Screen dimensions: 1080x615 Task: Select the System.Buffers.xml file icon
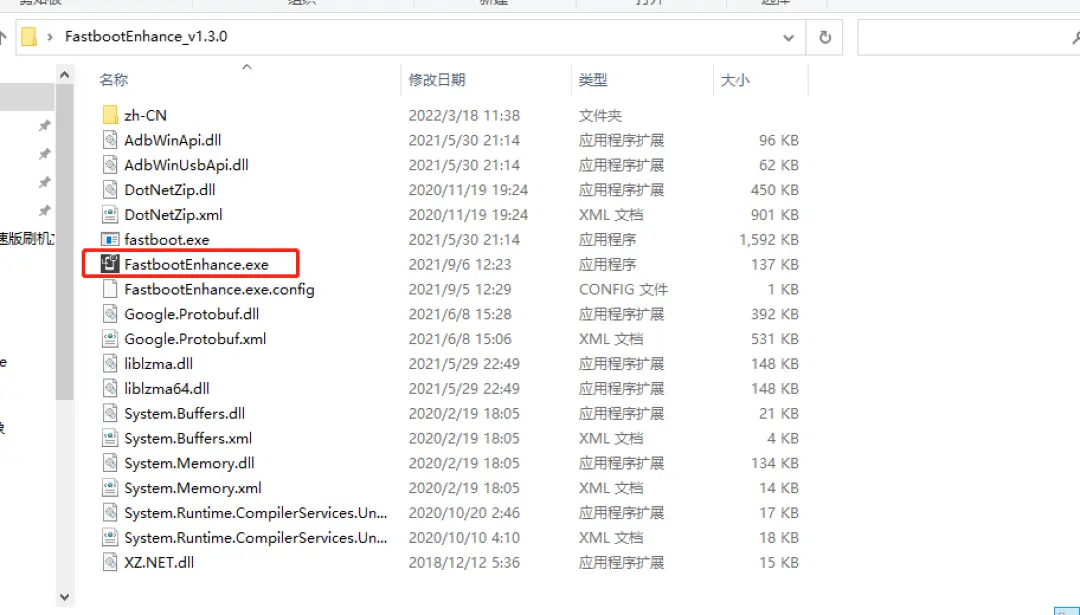coord(110,437)
